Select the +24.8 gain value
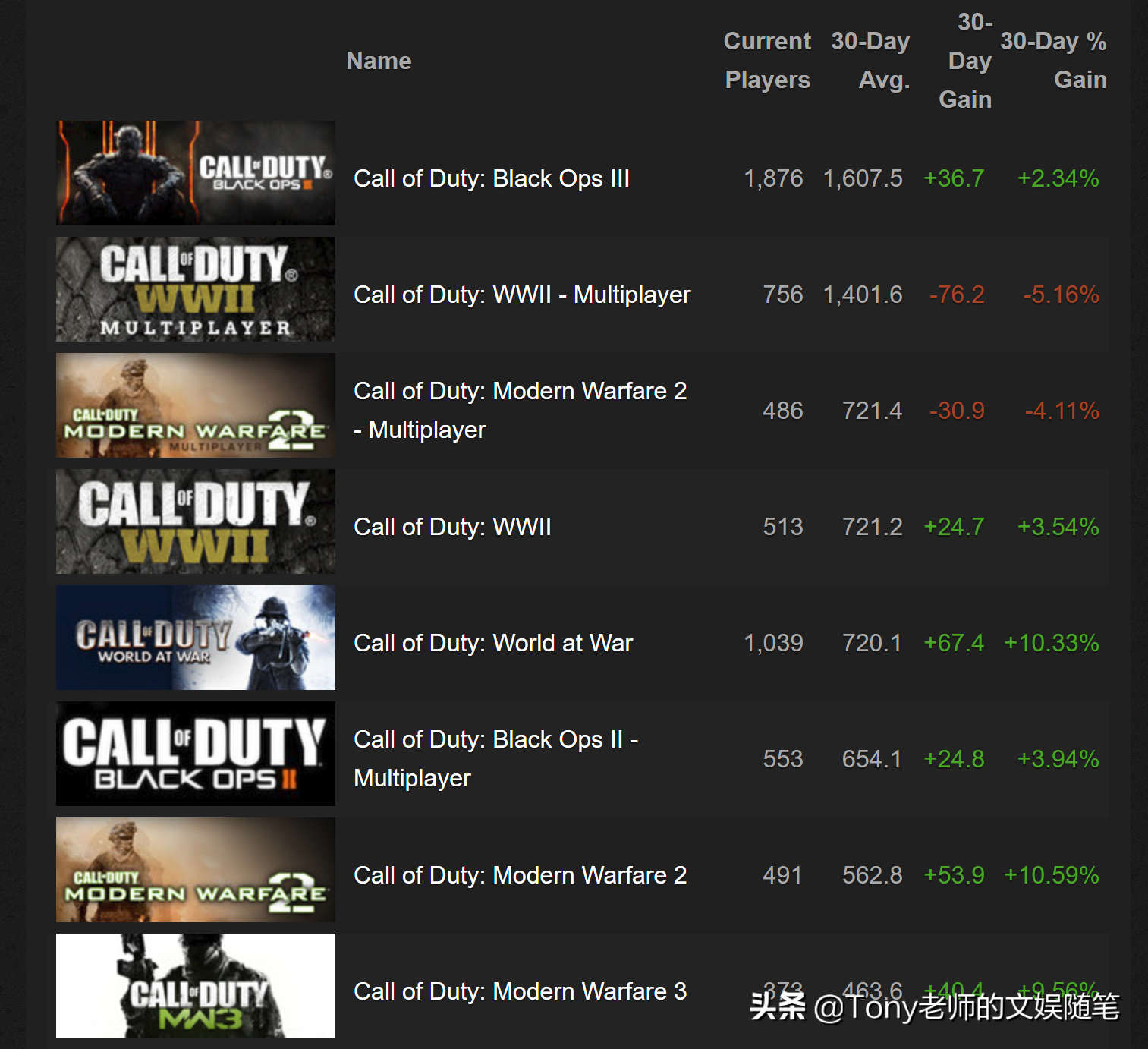This screenshot has height=1049, width=1148. click(x=954, y=759)
